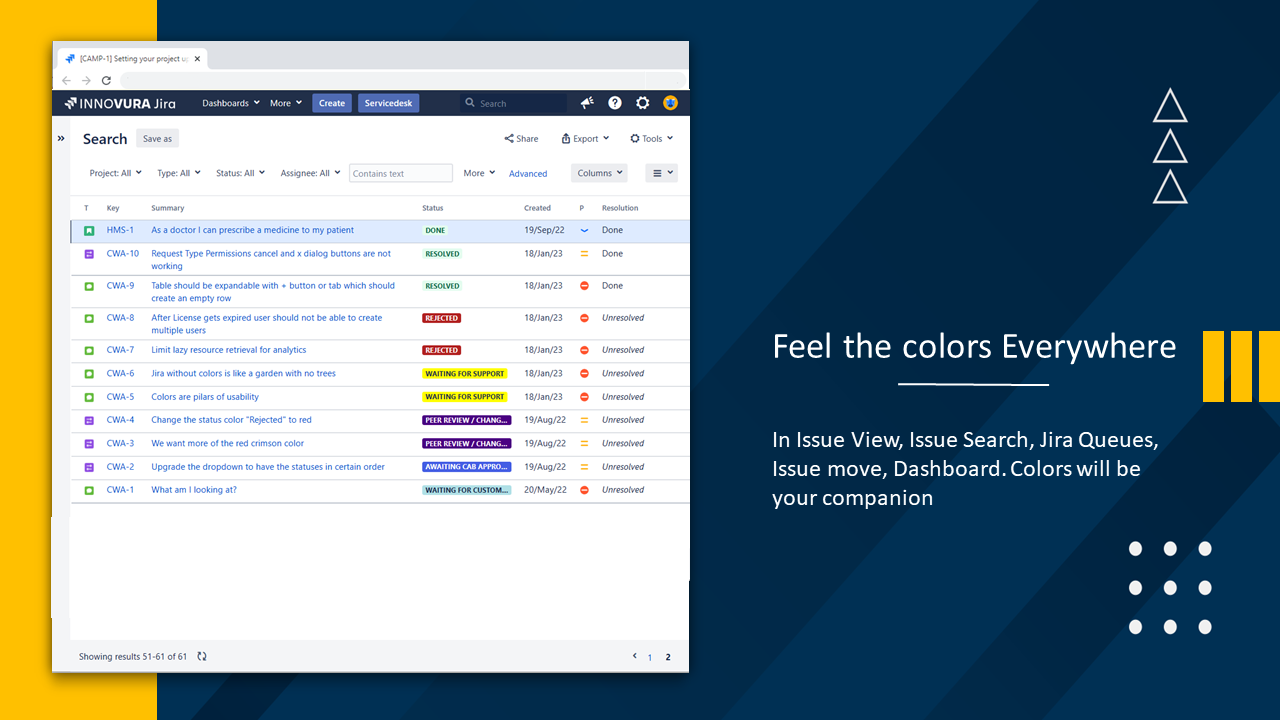The width and height of the screenshot is (1280, 720).
Task: Switch to Advanced search
Action: click(528, 174)
